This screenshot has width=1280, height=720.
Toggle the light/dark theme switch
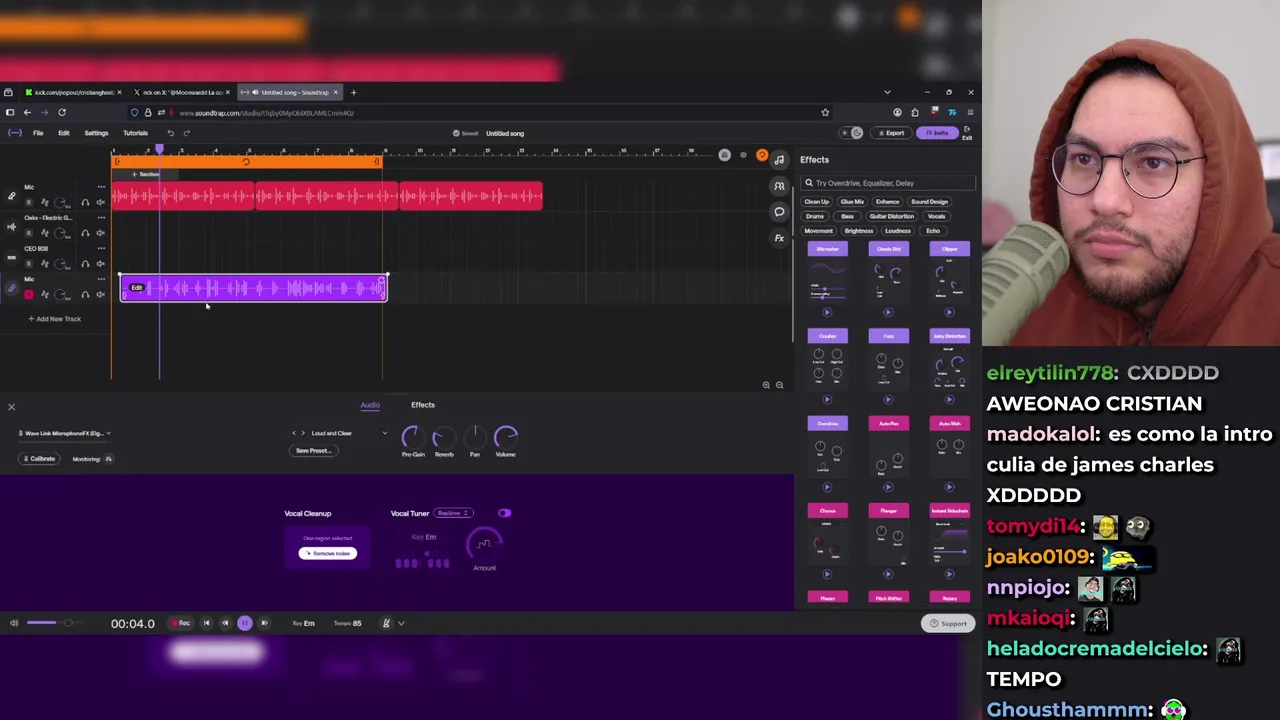tap(852, 133)
